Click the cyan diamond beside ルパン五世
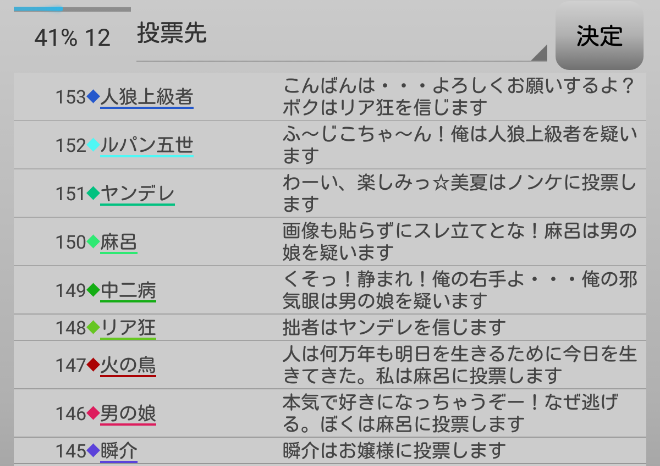660x466 pixels. coord(94,145)
